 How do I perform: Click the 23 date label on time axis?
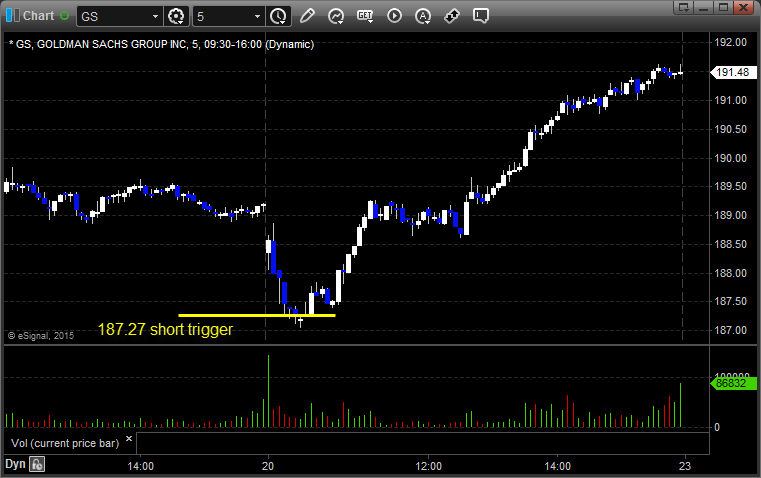tap(685, 466)
